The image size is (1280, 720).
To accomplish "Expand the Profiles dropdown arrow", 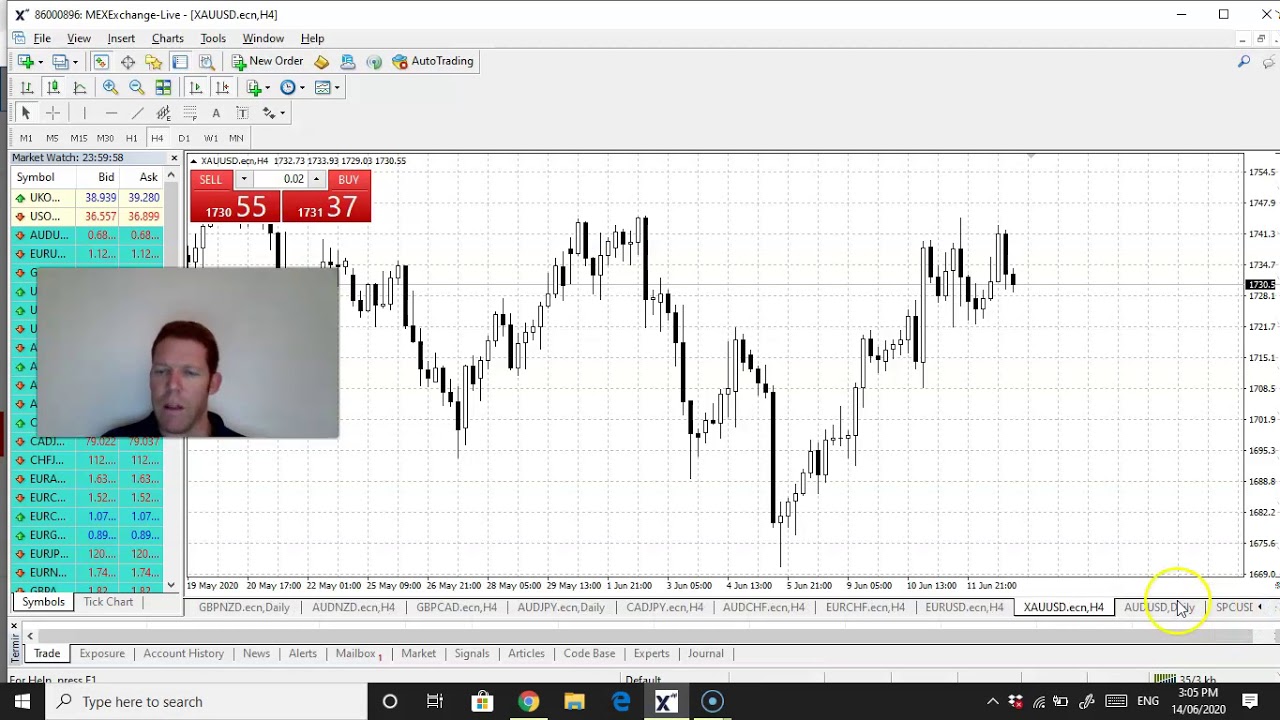I will (x=75, y=62).
